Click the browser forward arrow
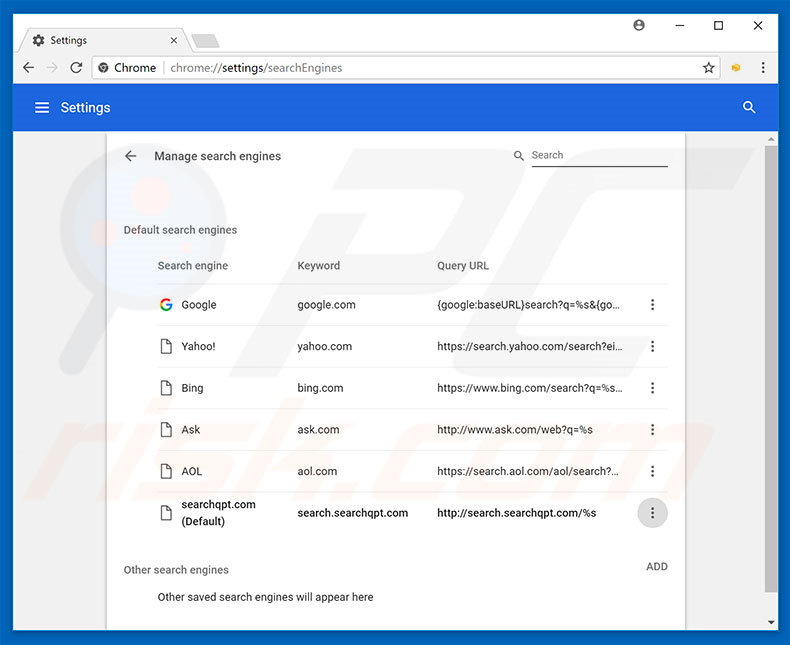Viewport: 790px width, 645px height. pyautogui.click(x=52, y=68)
